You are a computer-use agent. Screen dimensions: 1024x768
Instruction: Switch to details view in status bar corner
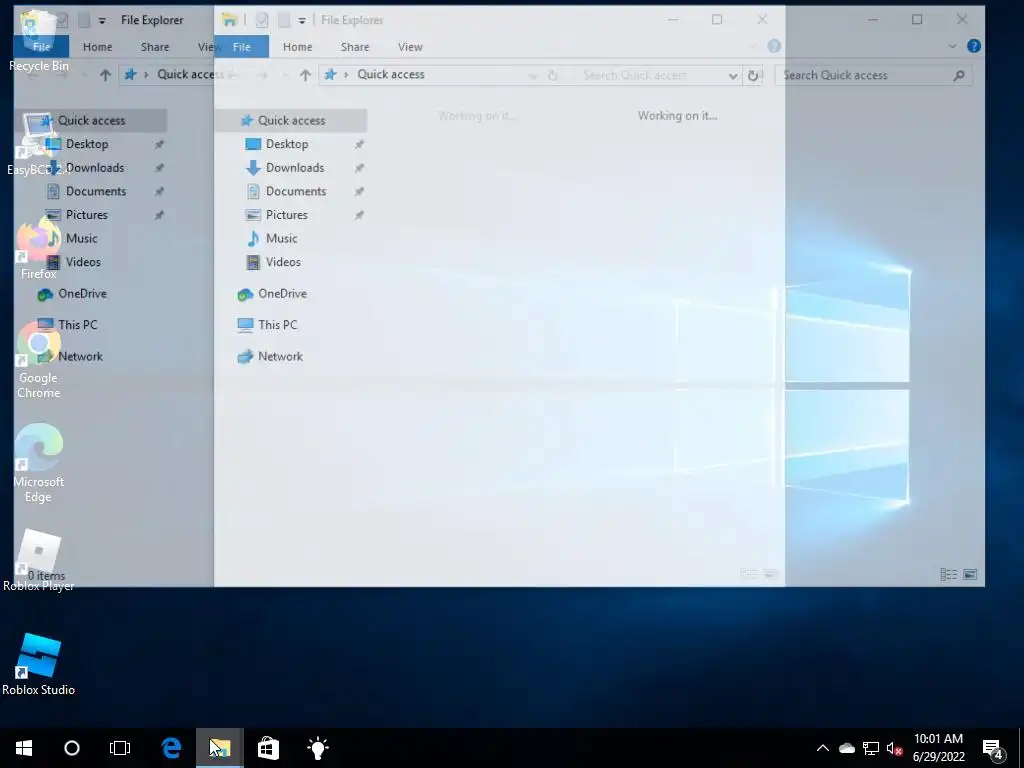pos(948,574)
